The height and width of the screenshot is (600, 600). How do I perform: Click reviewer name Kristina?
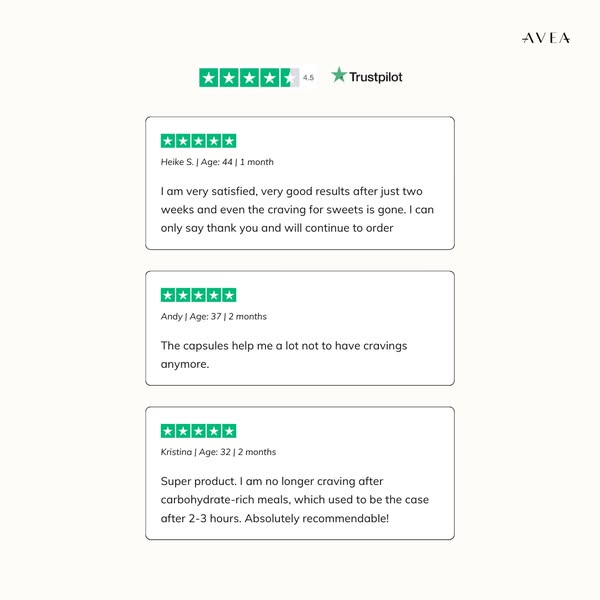178,452
